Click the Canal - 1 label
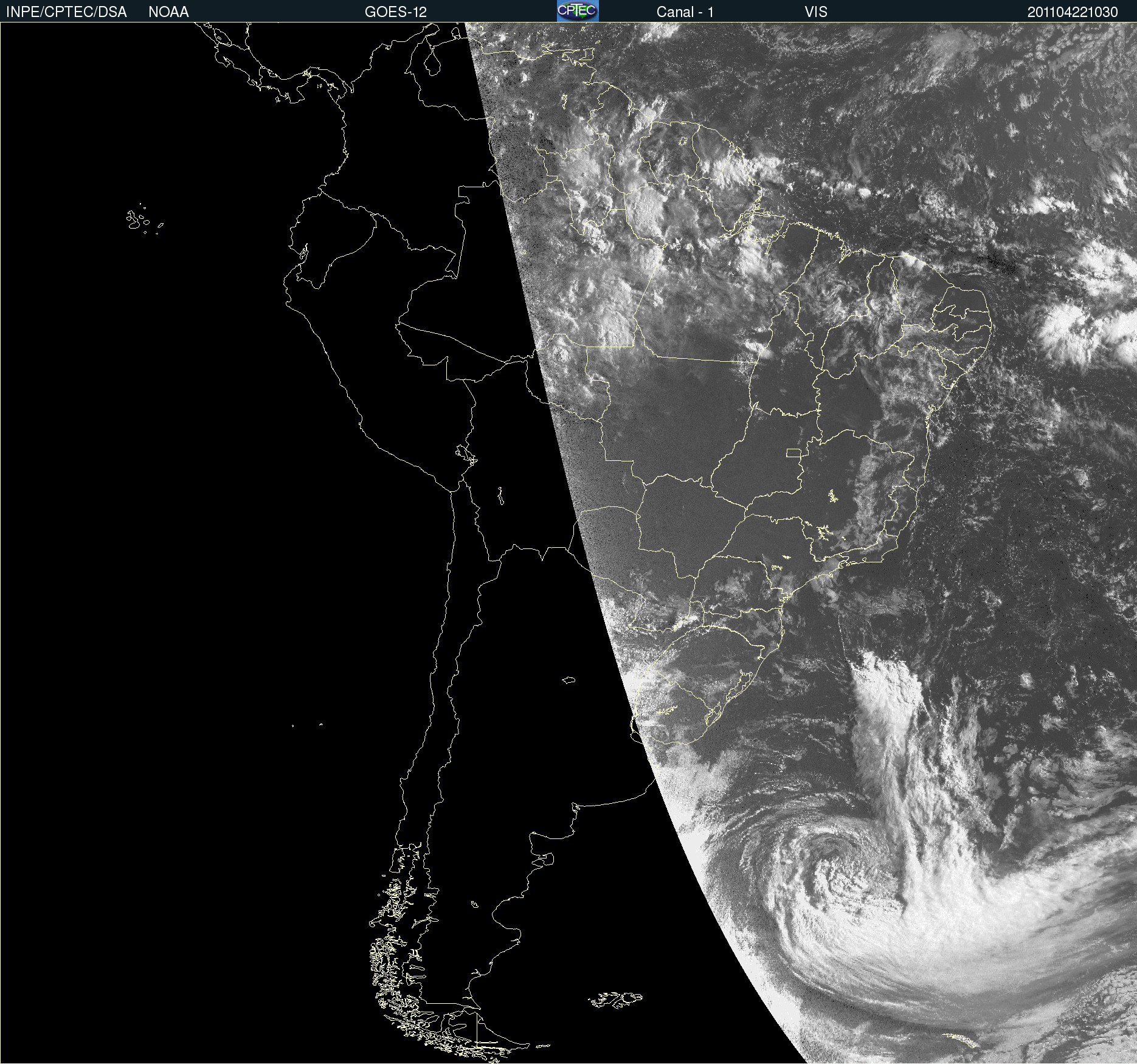The width and height of the screenshot is (1137, 1064). pos(685,12)
